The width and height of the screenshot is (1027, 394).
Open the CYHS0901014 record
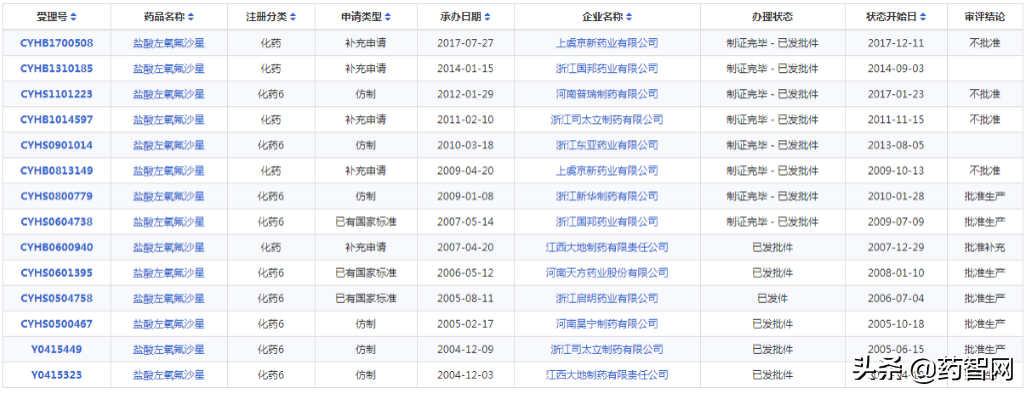(56, 145)
